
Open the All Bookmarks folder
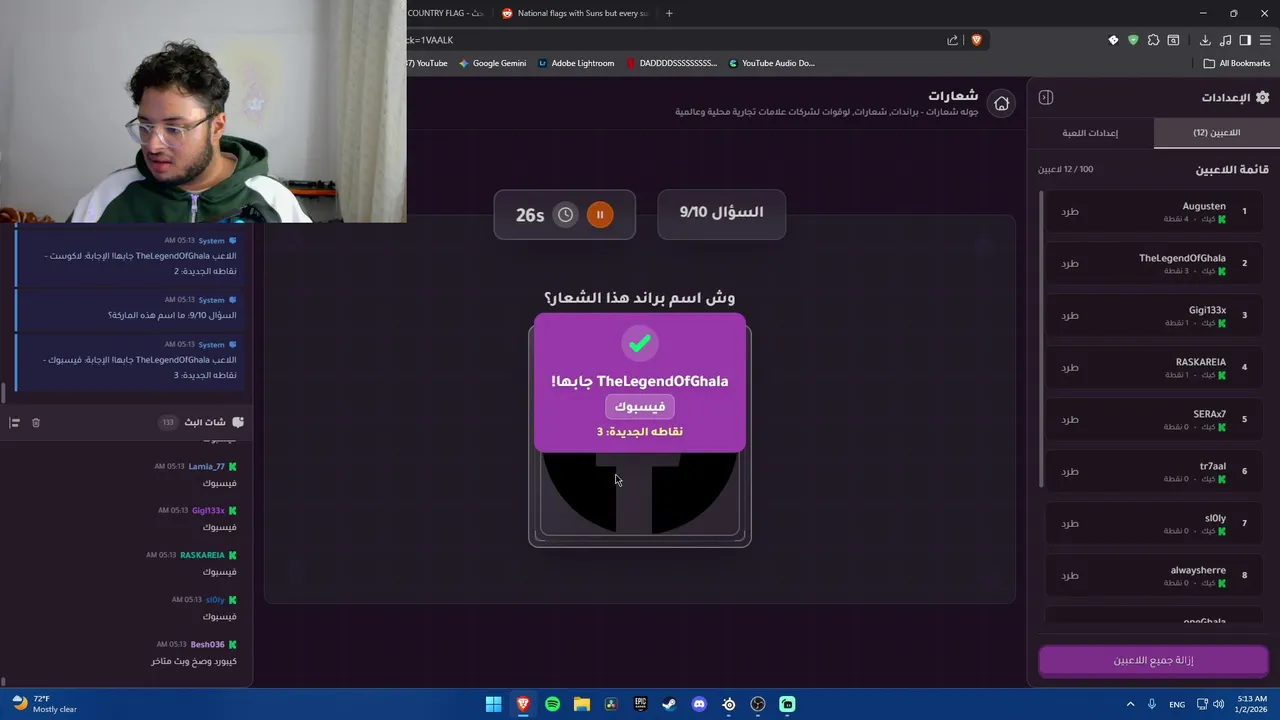point(1237,63)
